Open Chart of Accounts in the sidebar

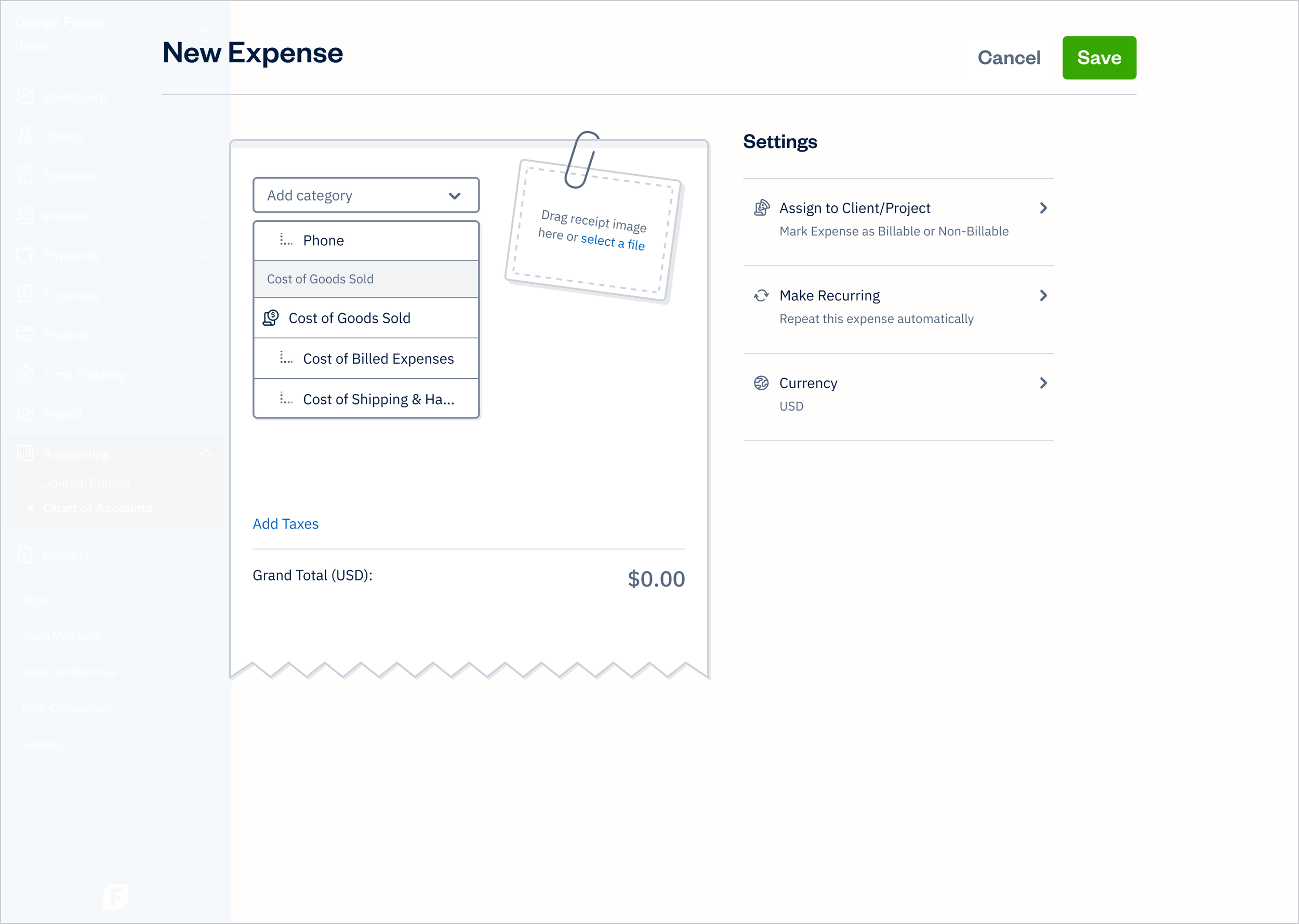tap(98, 508)
